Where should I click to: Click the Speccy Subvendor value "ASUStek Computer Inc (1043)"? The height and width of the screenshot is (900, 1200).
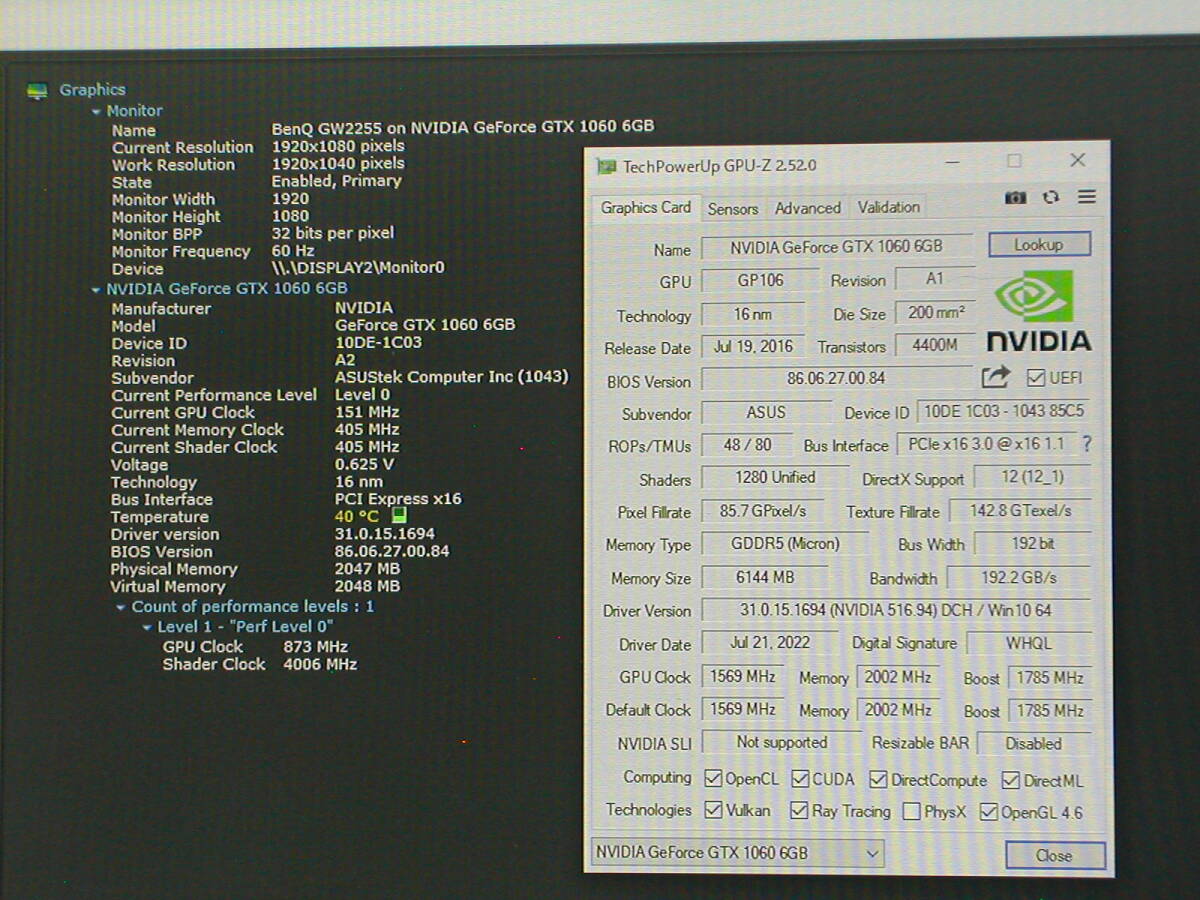tap(451, 377)
